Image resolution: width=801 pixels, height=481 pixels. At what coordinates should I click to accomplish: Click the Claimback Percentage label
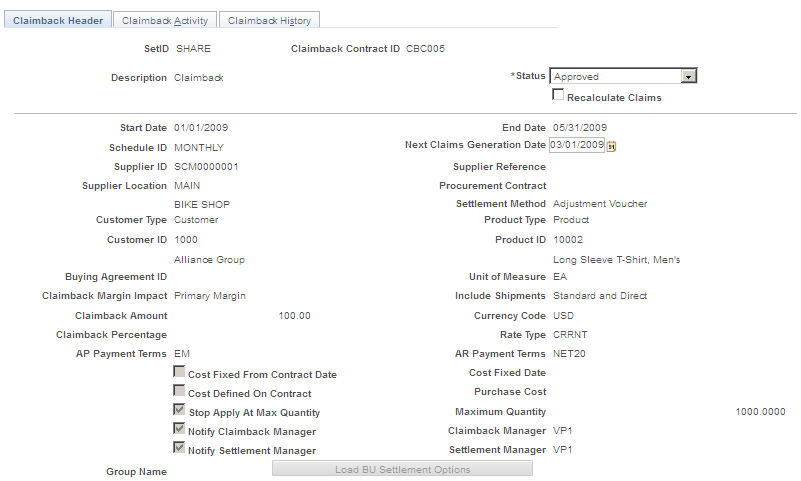point(111,335)
